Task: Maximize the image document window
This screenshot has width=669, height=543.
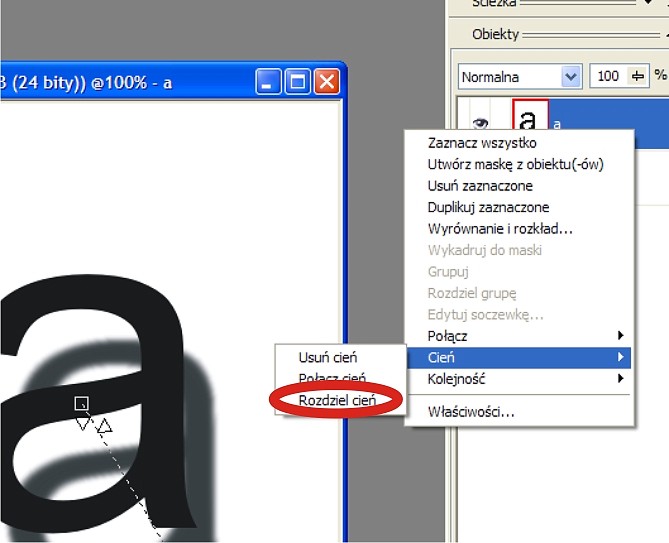Action: click(x=297, y=82)
